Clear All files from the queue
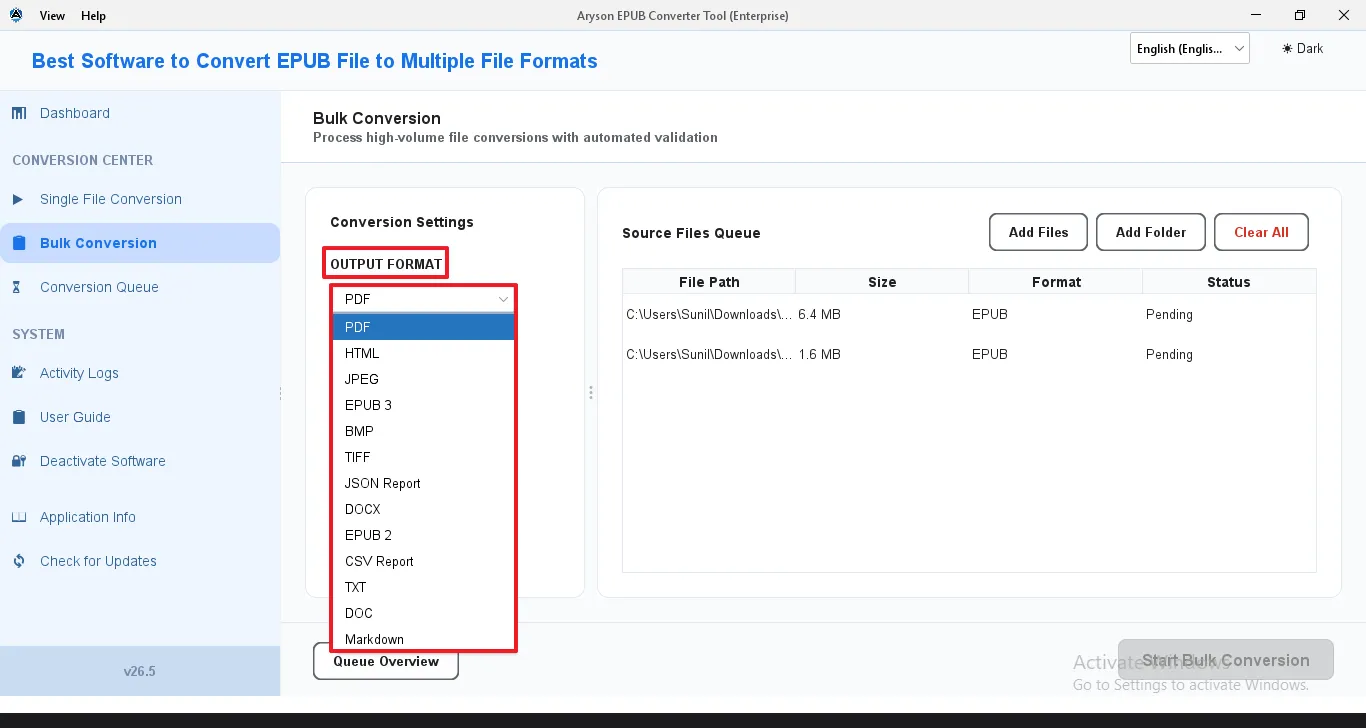This screenshot has height=728, width=1366. pyautogui.click(x=1261, y=232)
